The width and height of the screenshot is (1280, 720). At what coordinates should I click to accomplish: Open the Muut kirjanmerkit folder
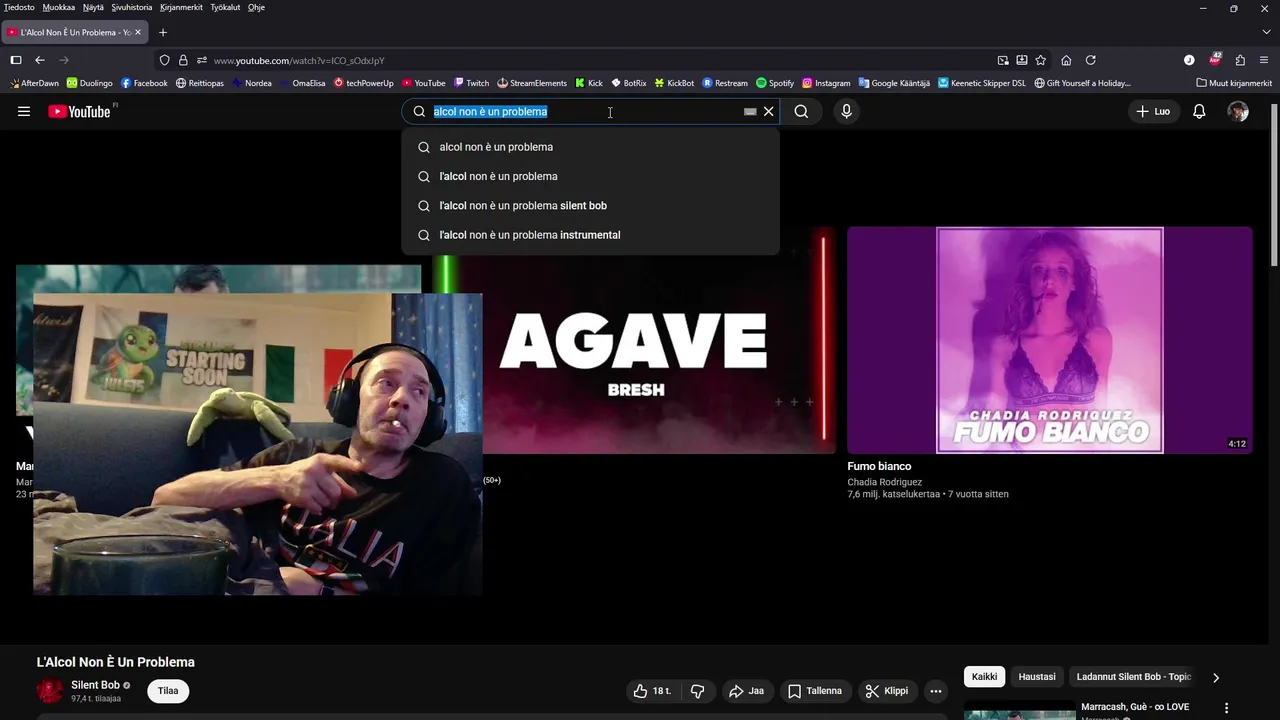(1234, 83)
